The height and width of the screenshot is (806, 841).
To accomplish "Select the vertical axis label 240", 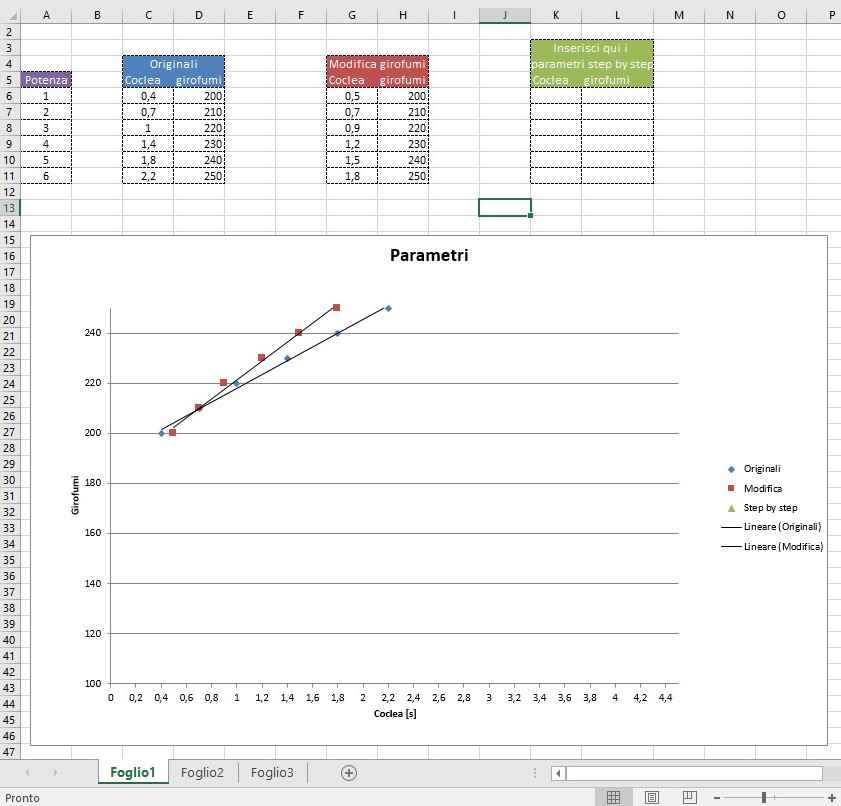I will pyautogui.click(x=93, y=333).
